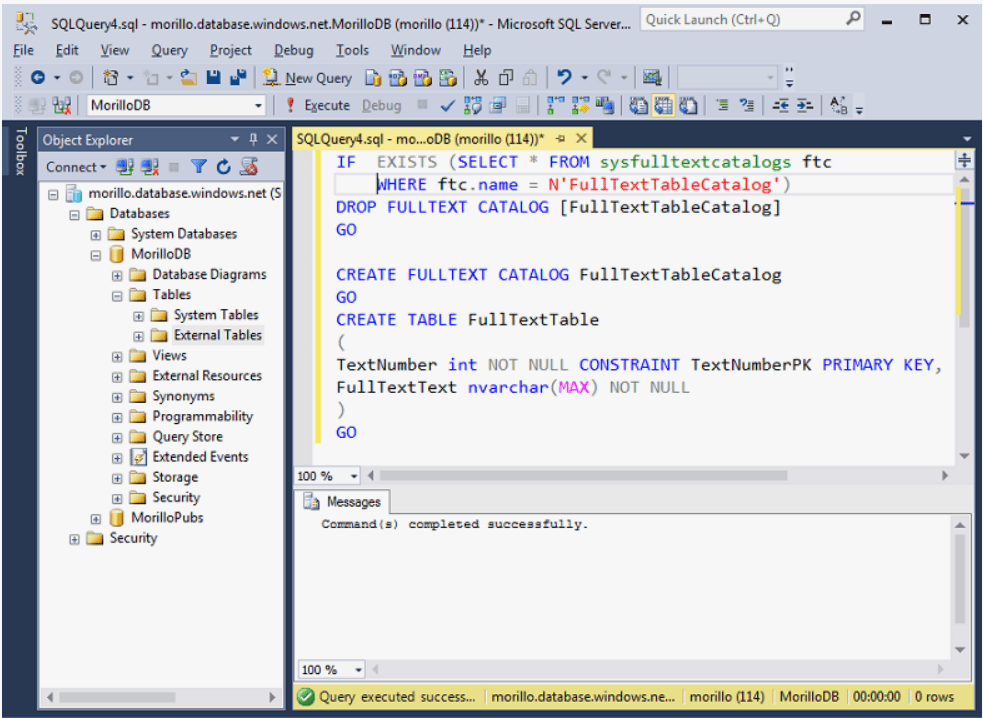The width and height of the screenshot is (983, 718).
Task: Close the SQLQuery4.sql tab
Action: click(x=582, y=139)
